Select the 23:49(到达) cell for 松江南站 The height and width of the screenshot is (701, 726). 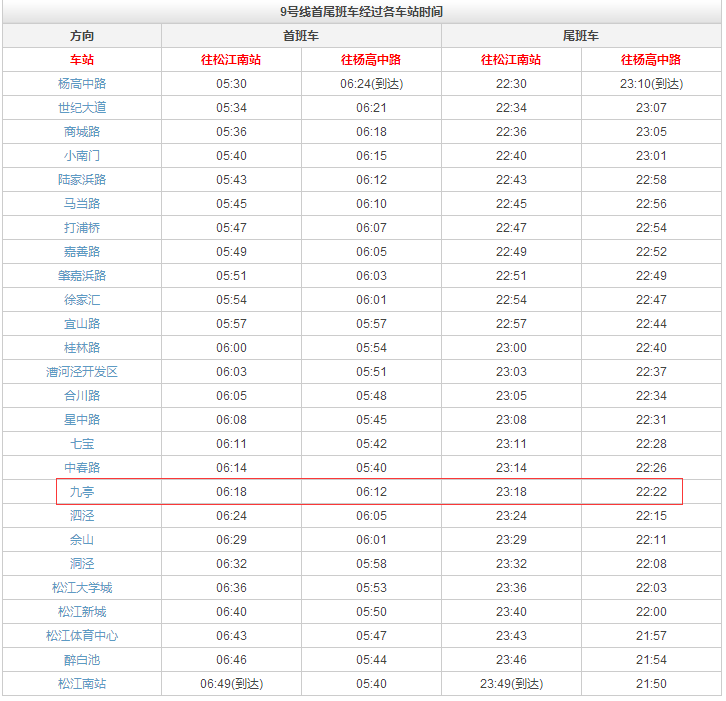click(x=511, y=684)
